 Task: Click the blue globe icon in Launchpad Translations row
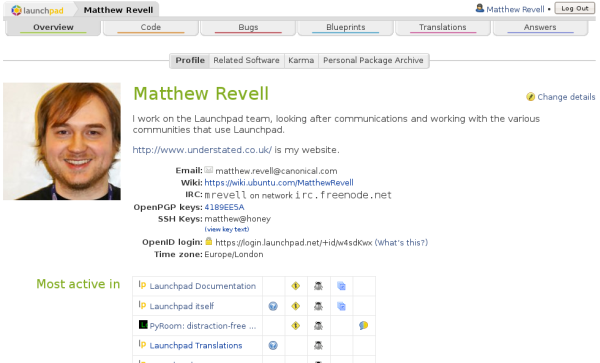273,345
